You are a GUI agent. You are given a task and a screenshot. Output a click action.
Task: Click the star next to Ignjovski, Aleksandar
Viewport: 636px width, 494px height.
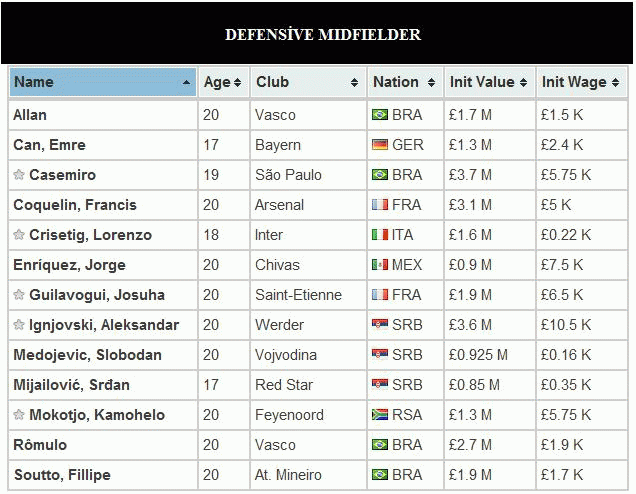(19, 324)
